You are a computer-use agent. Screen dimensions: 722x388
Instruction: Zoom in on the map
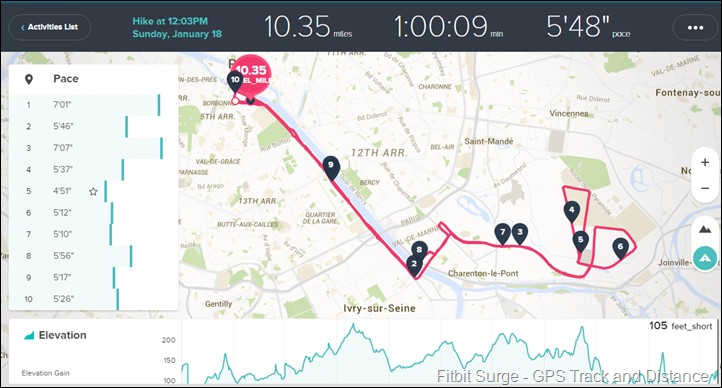pos(705,162)
